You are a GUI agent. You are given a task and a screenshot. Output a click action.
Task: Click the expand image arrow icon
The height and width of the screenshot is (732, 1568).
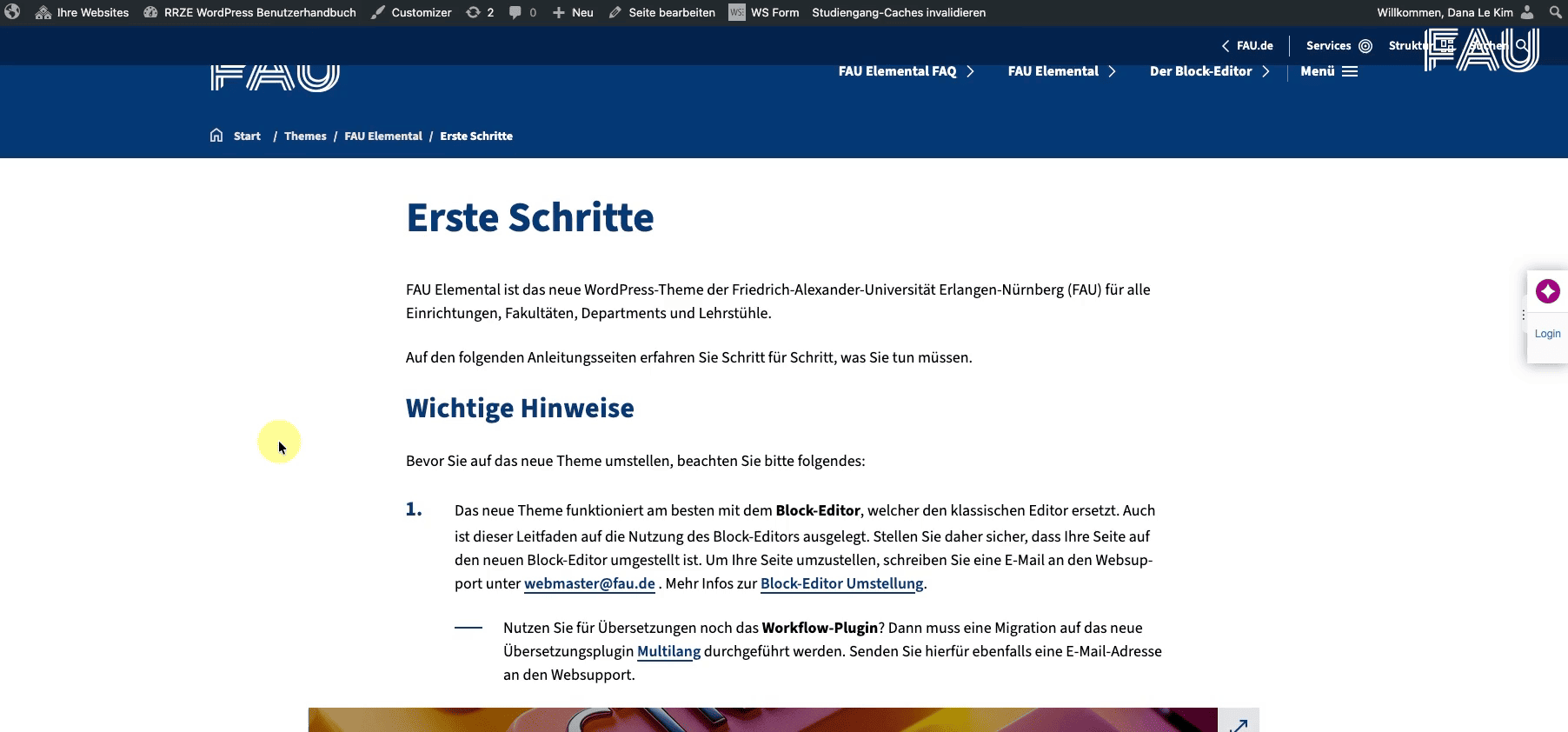tap(1239, 723)
